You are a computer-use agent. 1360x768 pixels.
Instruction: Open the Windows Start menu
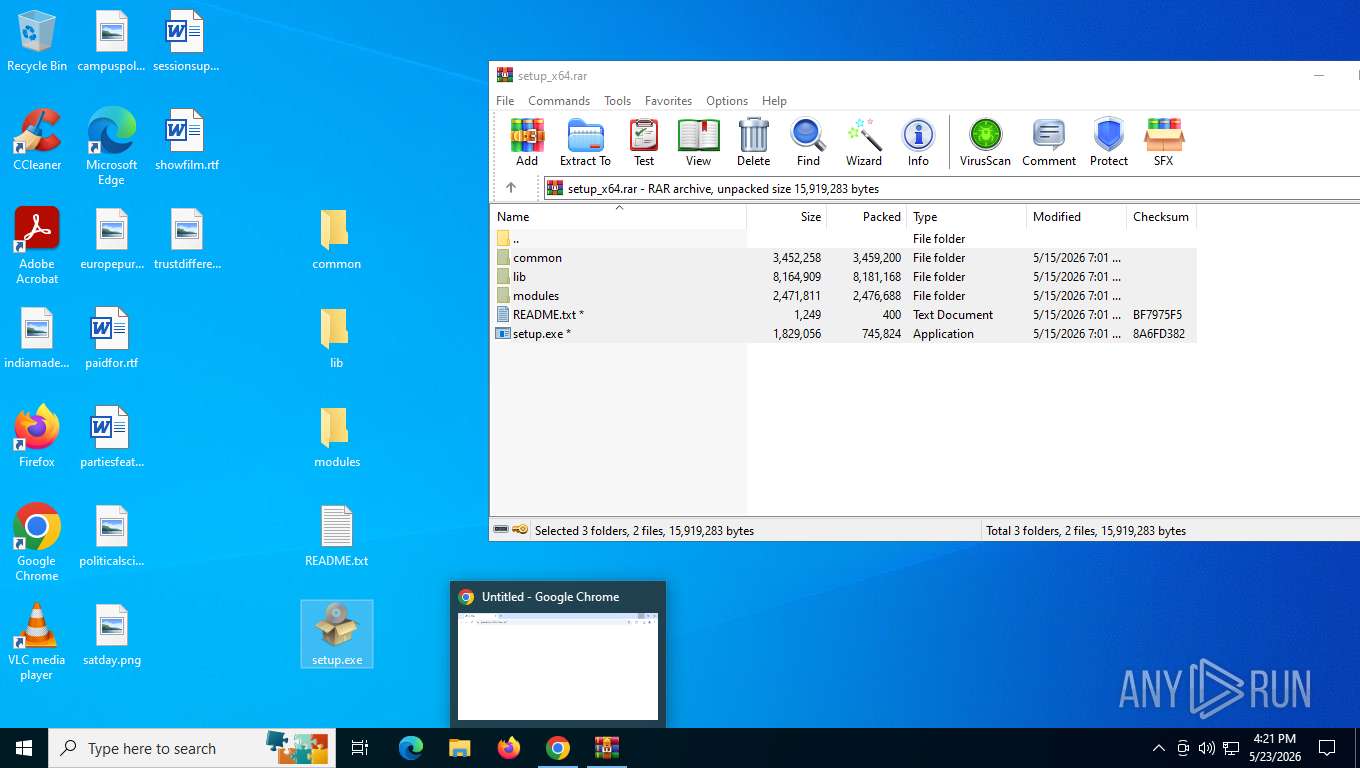[24, 748]
